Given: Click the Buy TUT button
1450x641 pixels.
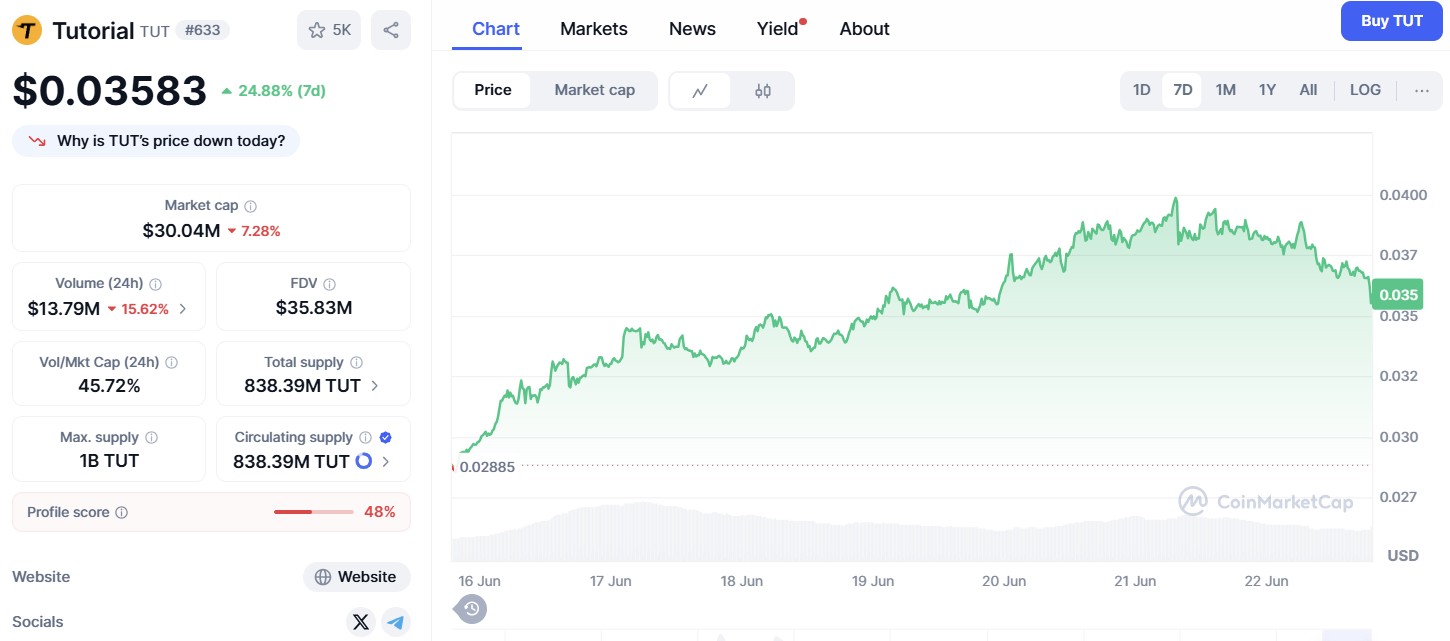Looking at the screenshot, I should pyautogui.click(x=1391, y=21).
